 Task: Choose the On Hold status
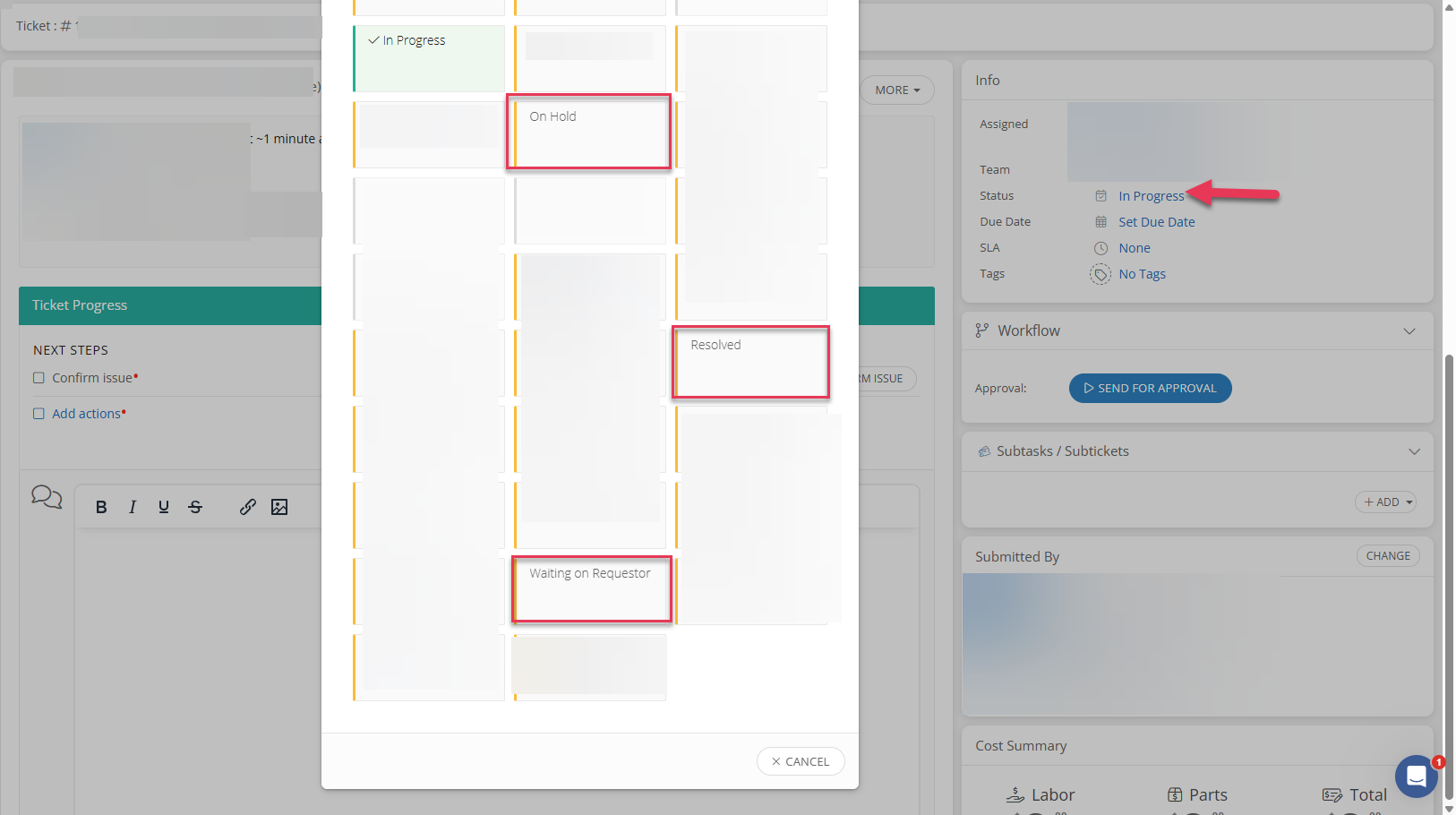(x=588, y=132)
